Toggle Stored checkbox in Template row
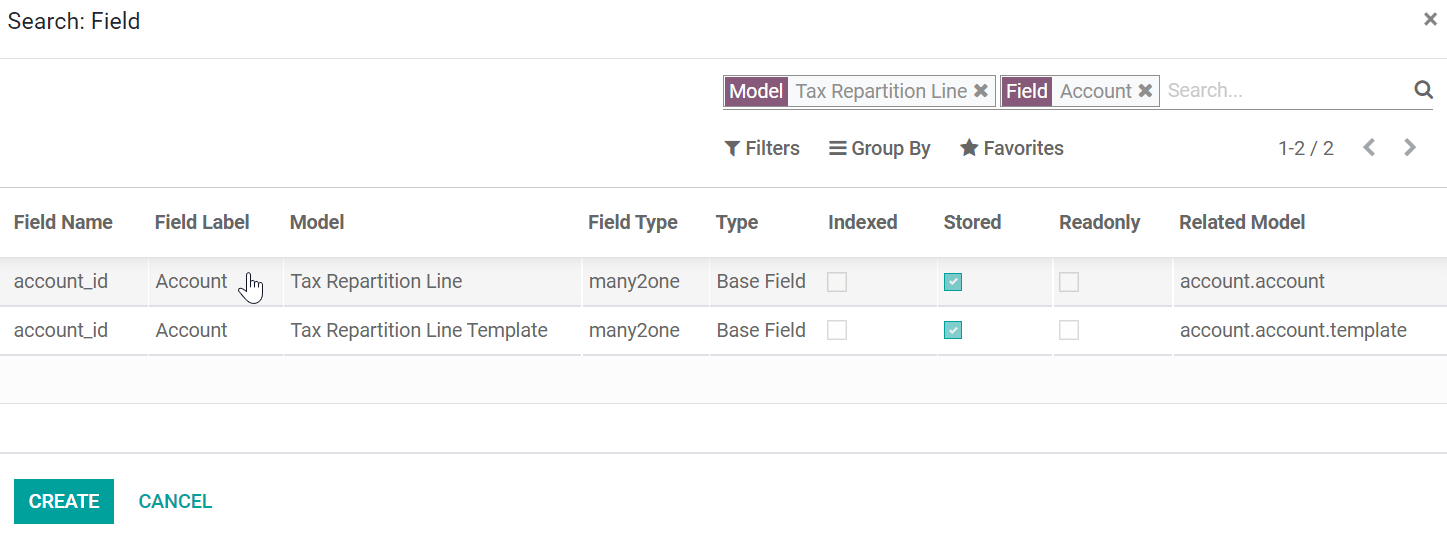Viewport: 1447px width, 535px height. (x=953, y=330)
